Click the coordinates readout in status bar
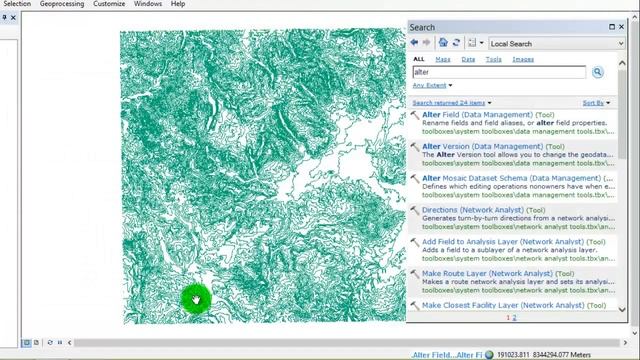The image size is (640, 360). (544, 355)
